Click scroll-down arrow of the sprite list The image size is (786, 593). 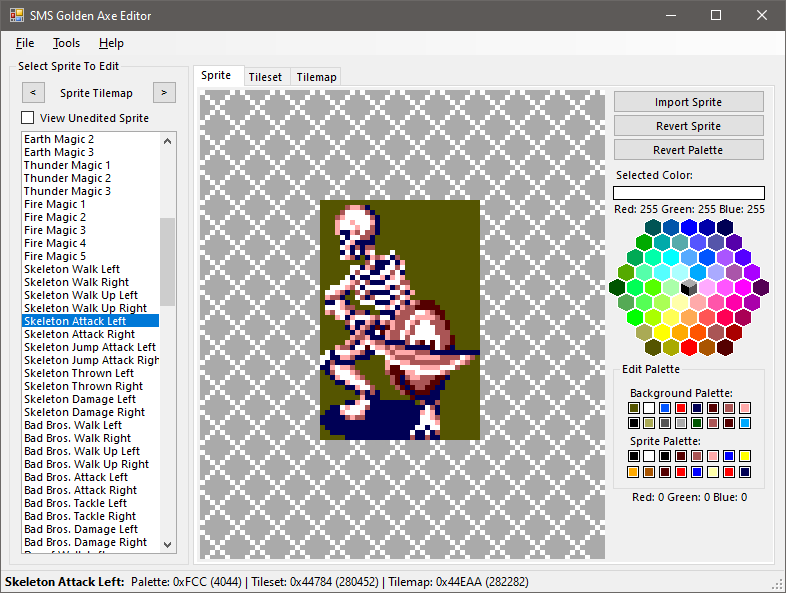[167, 544]
